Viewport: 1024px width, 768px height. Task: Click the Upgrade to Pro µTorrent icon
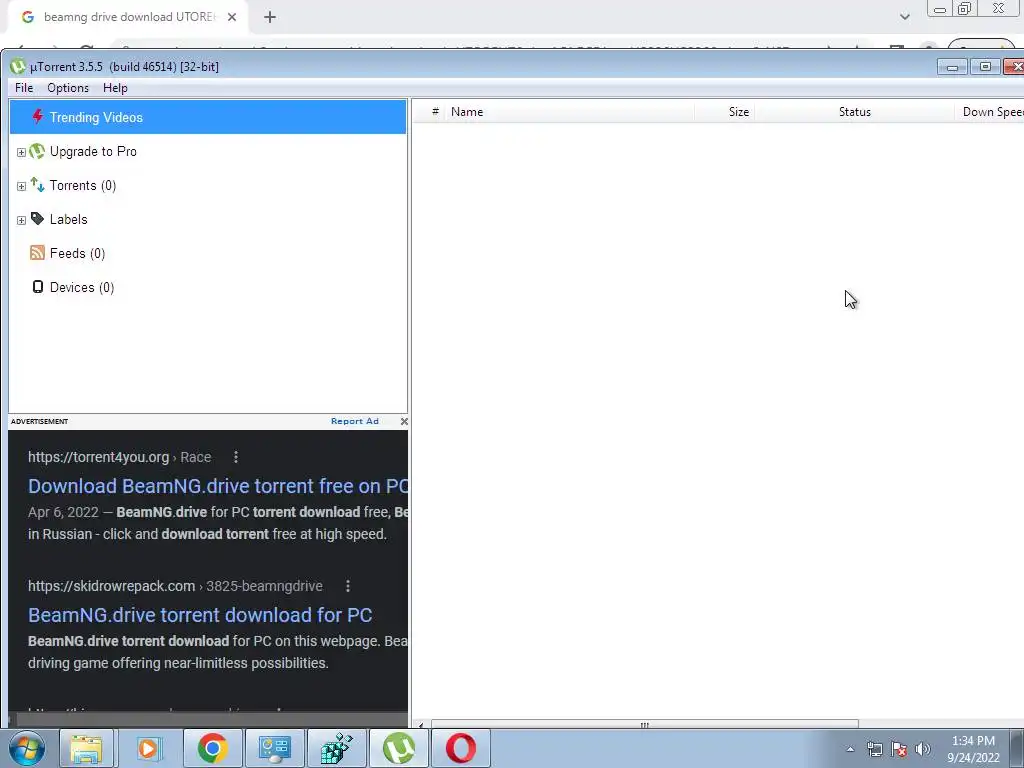tap(37, 151)
